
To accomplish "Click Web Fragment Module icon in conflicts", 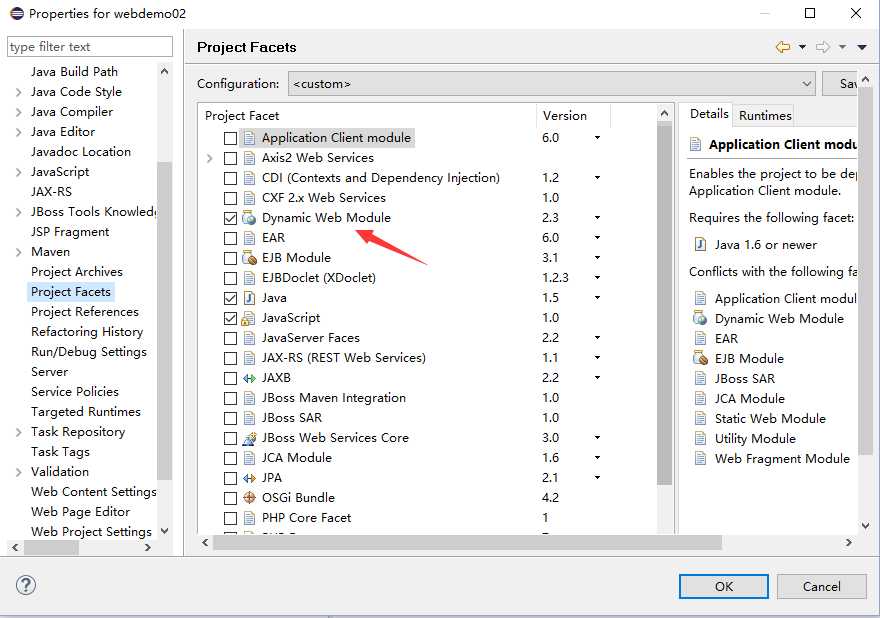I will [700, 459].
